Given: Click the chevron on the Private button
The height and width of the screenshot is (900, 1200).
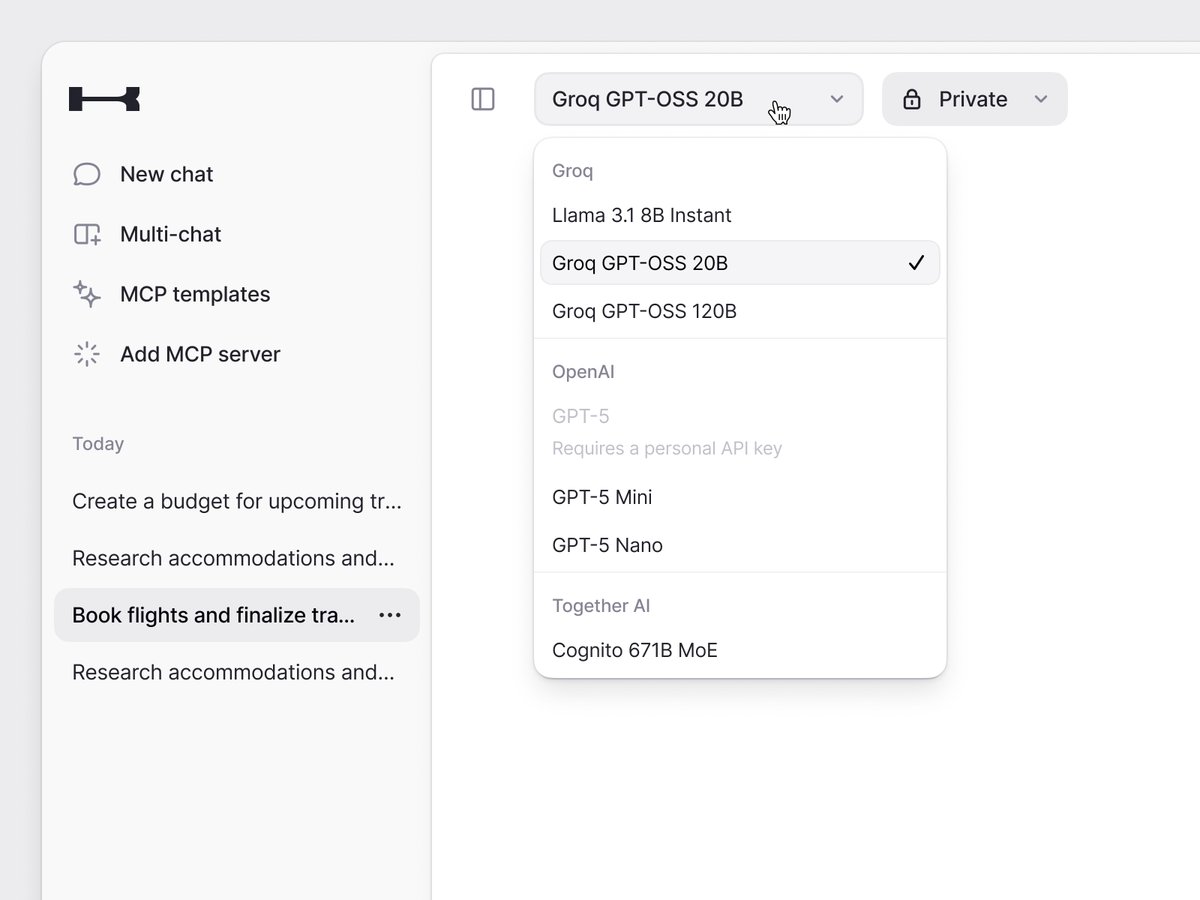Looking at the screenshot, I should pyautogui.click(x=1041, y=99).
